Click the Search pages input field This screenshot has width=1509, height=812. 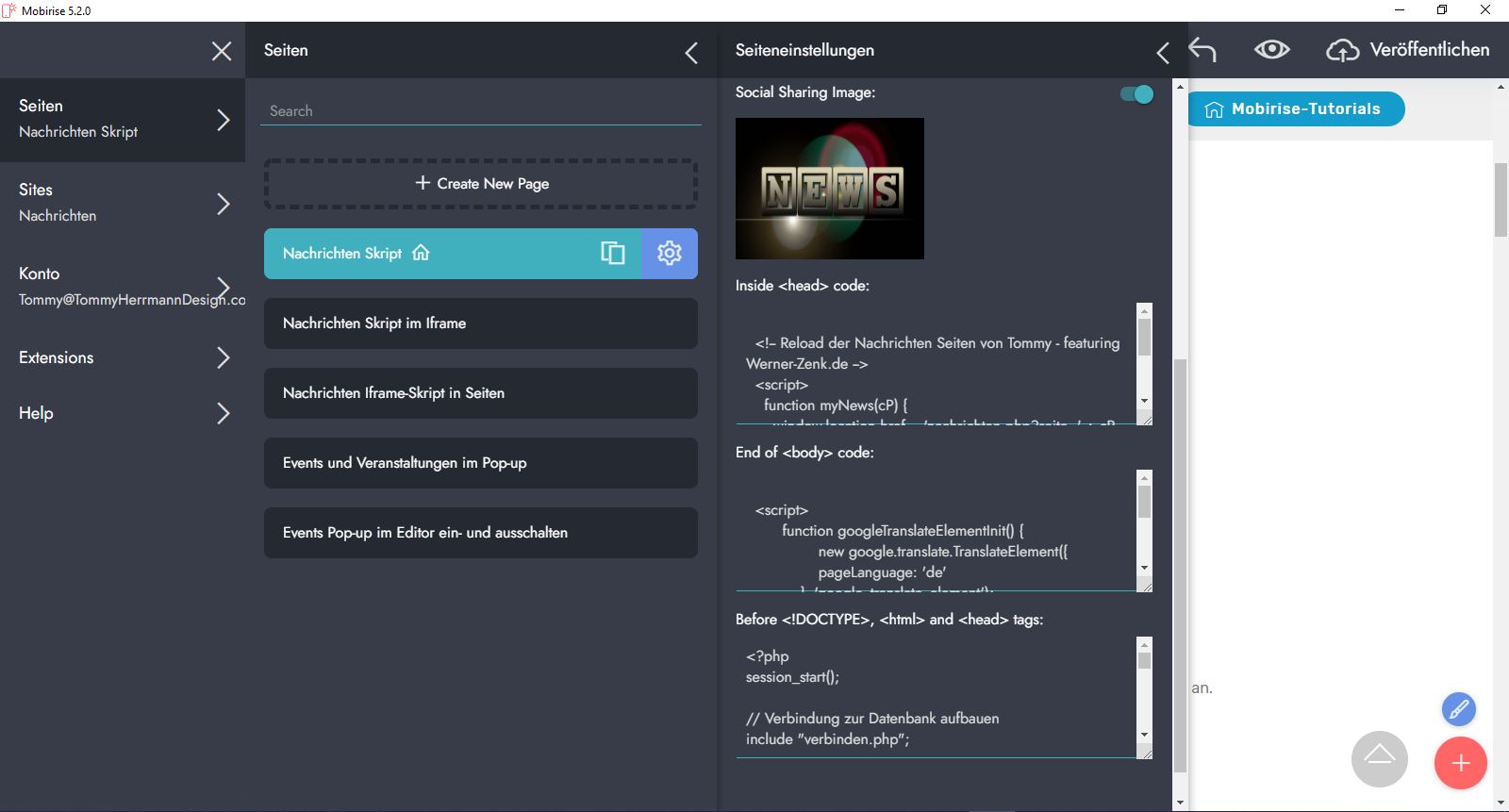[x=481, y=111]
